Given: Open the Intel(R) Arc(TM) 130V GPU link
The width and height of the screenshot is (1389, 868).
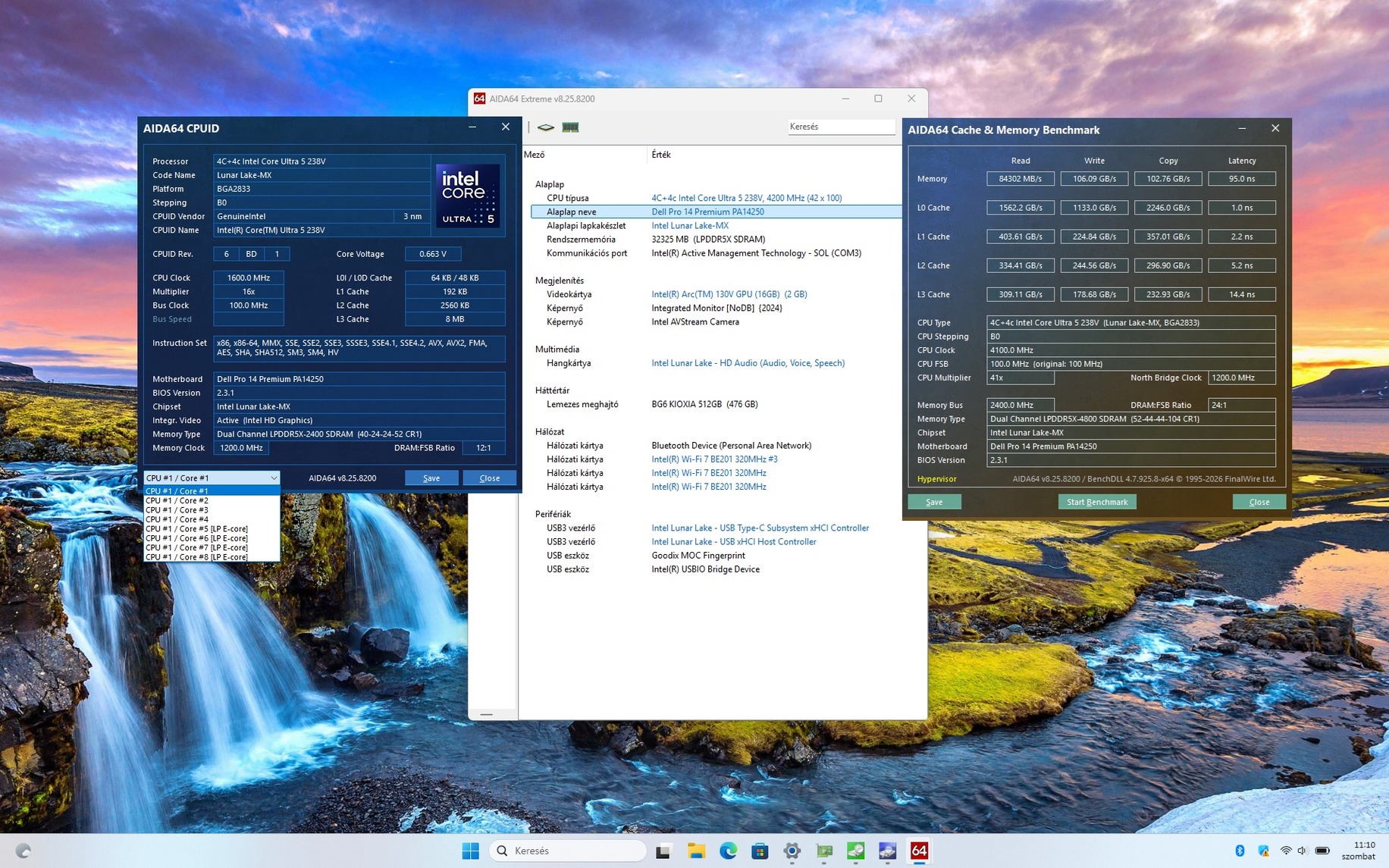Looking at the screenshot, I should point(729,294).
